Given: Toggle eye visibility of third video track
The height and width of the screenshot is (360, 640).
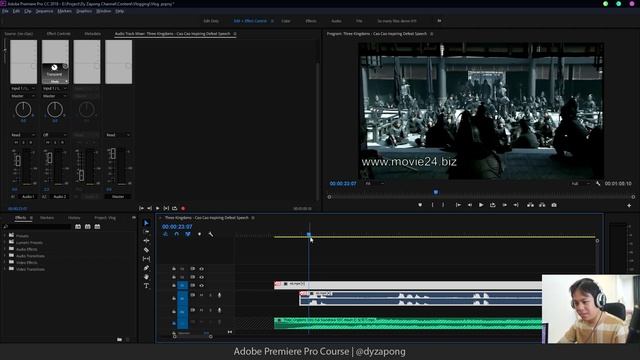Looking at the screenshot, I should pos(201,285).
